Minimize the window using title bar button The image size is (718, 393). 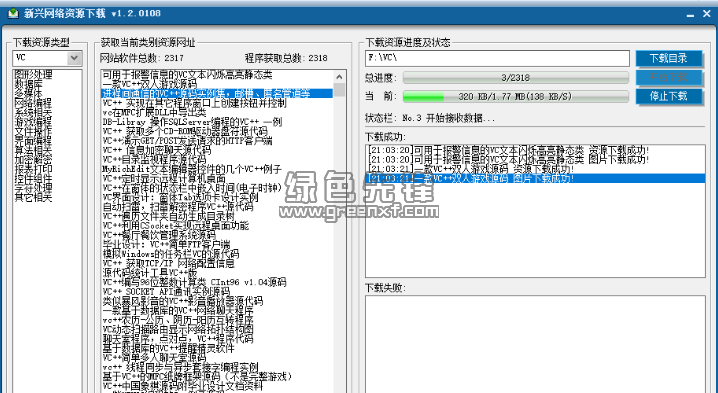point(690,15)
